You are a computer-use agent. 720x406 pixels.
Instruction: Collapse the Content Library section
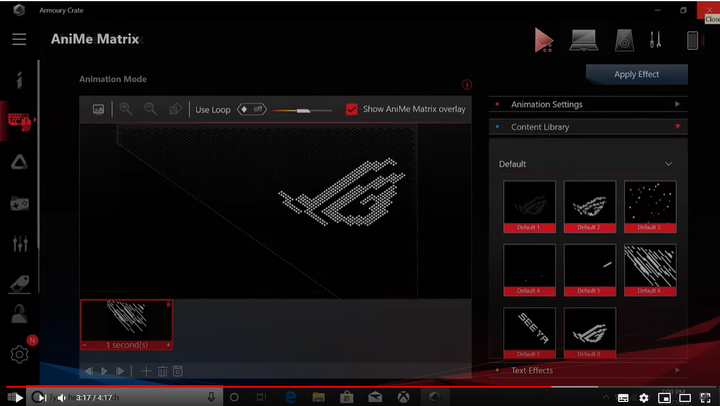coord(588,127)
